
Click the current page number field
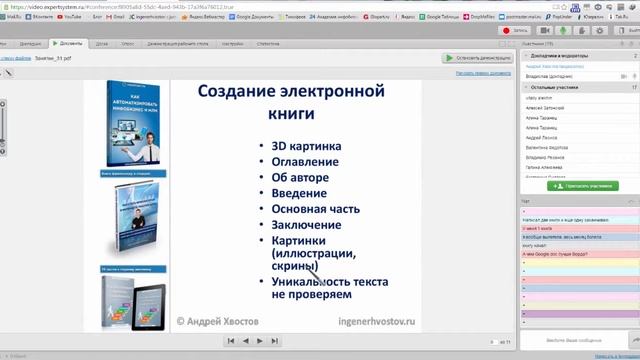pos(493,342)
